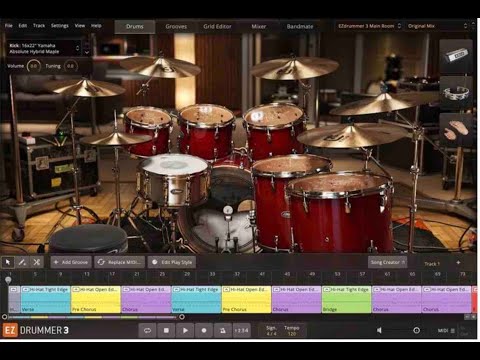Screen dimensions: 480x360
Task: Switch to the Grid Editor tab
Action: 217,26
